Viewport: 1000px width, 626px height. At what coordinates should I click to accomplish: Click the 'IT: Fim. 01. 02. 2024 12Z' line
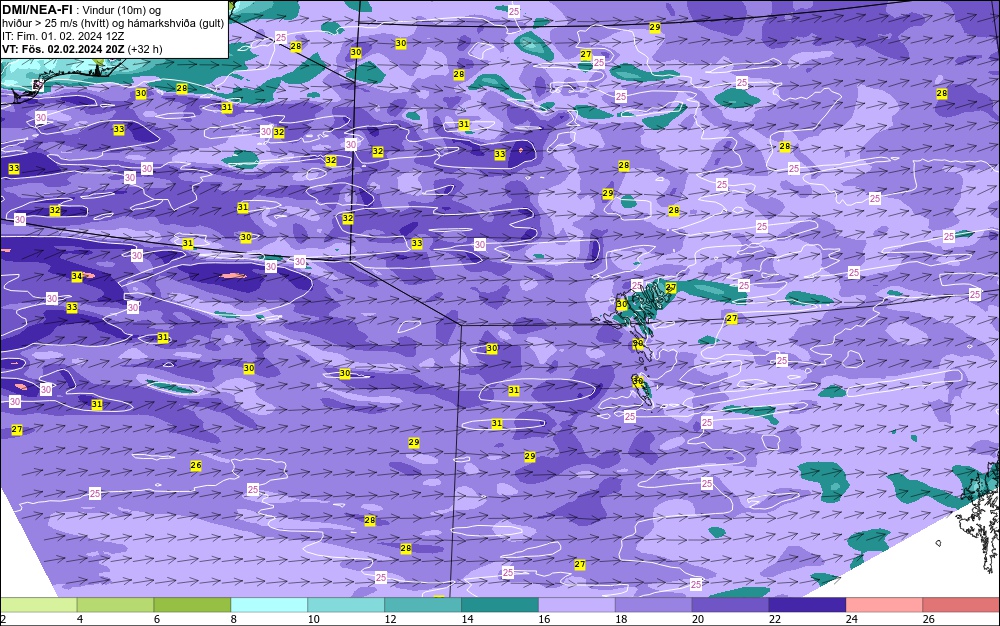click(x=63, y=36)
